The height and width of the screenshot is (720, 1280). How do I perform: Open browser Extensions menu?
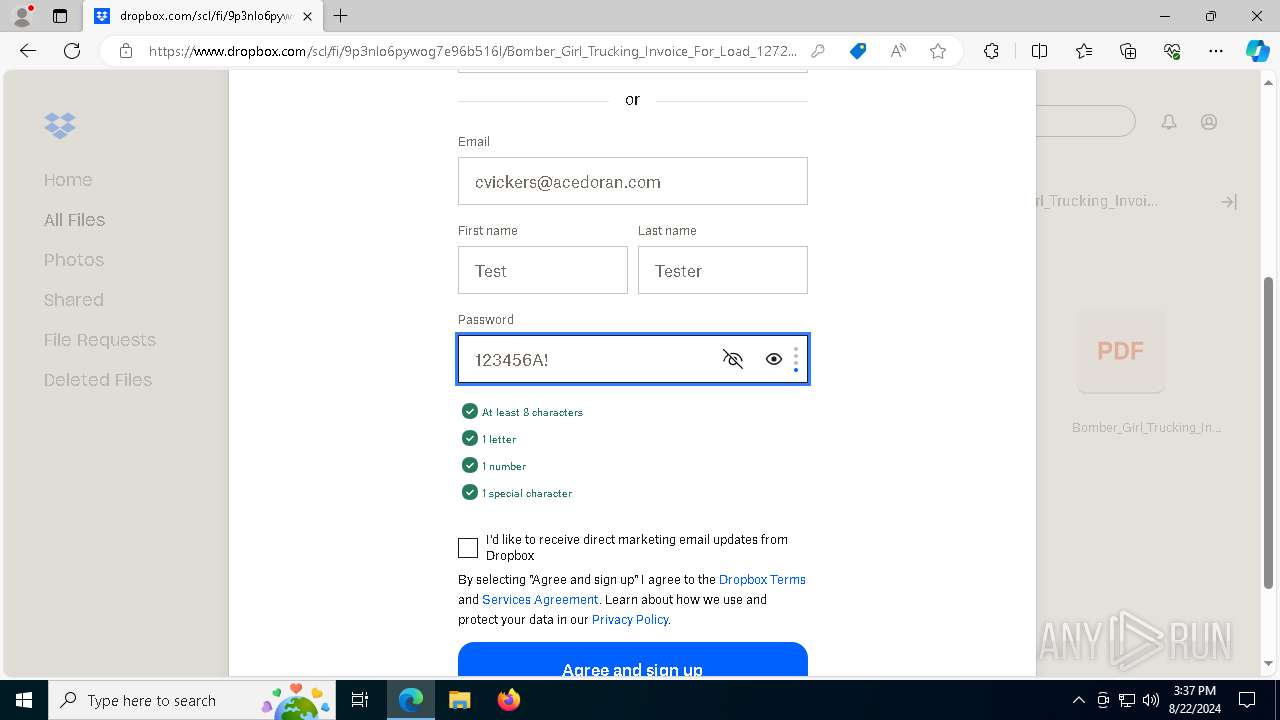[991, 51]
